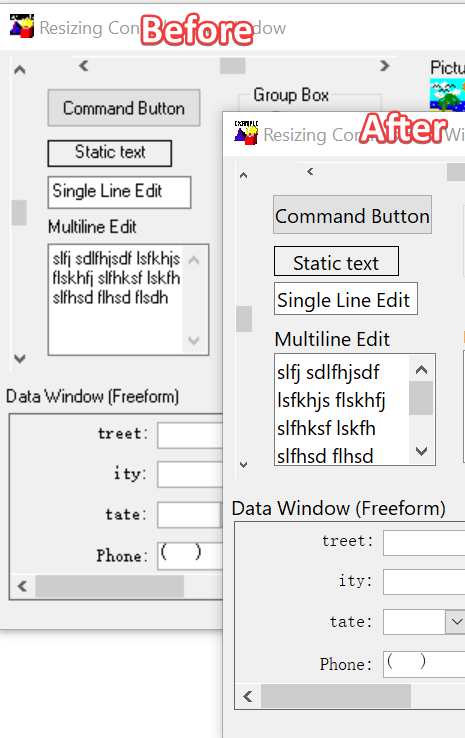Click down arrow of Before window's left scrollbar
This screenshot has width=465, height=738.
19,359
